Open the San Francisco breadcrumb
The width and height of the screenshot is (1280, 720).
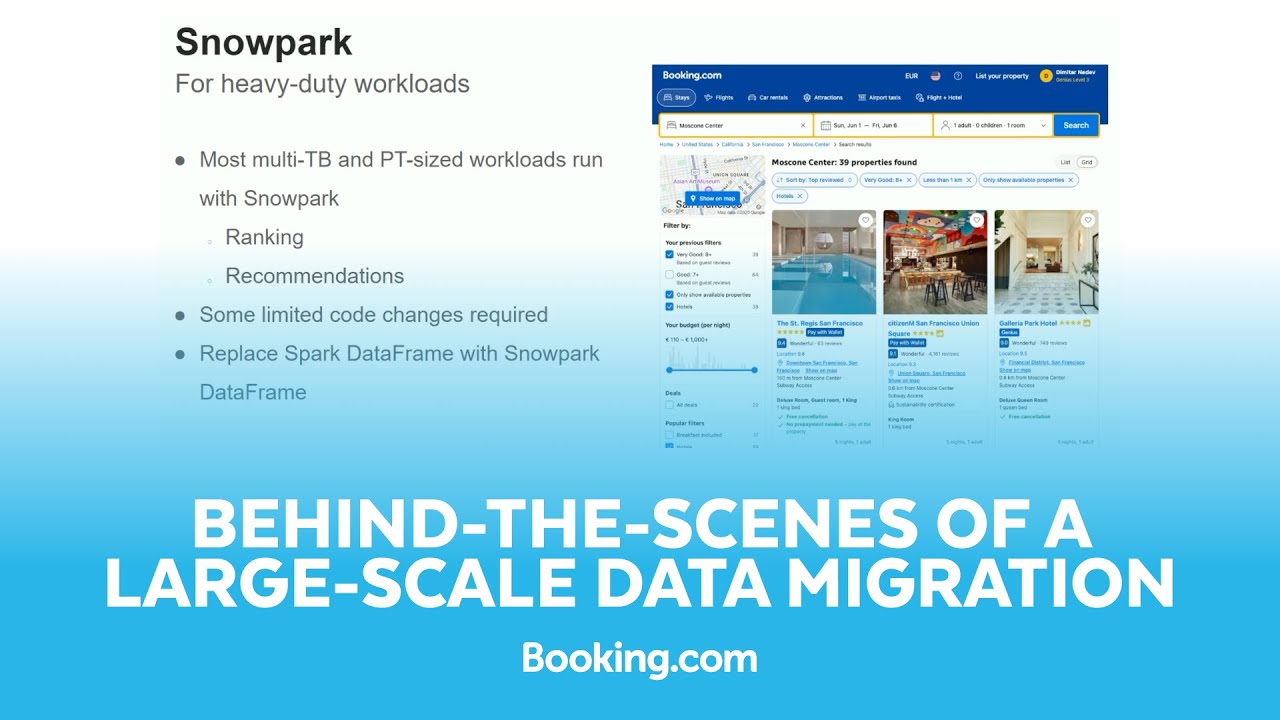(768, 144)
